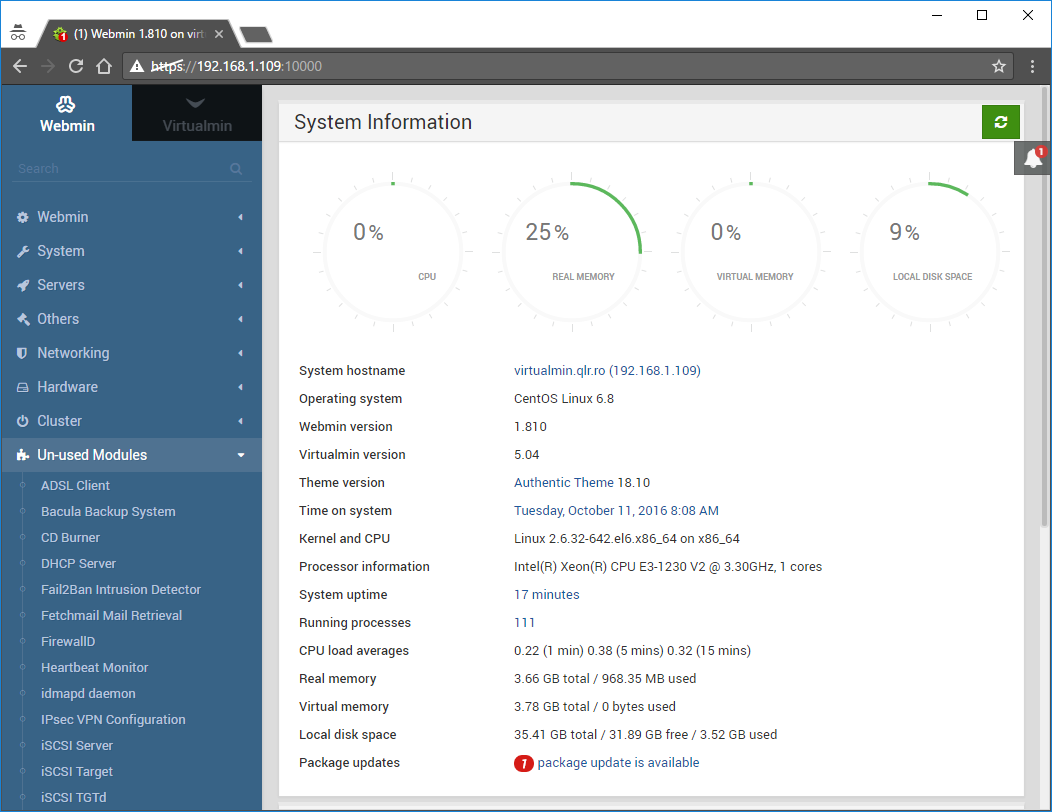Click the green refresh system information button
The image size is (1052, 812).
1000,122
